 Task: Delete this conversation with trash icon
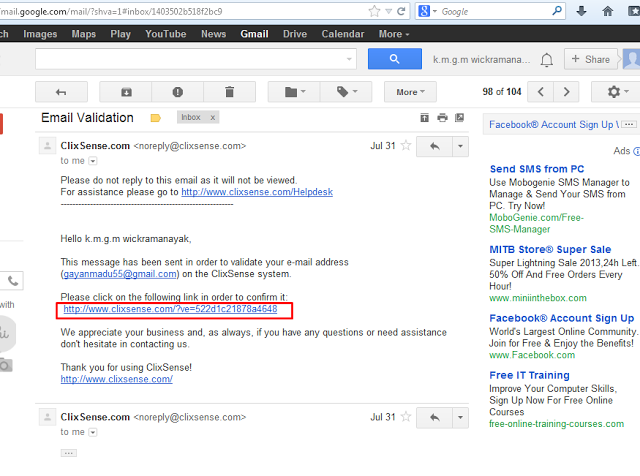(229, 92)
